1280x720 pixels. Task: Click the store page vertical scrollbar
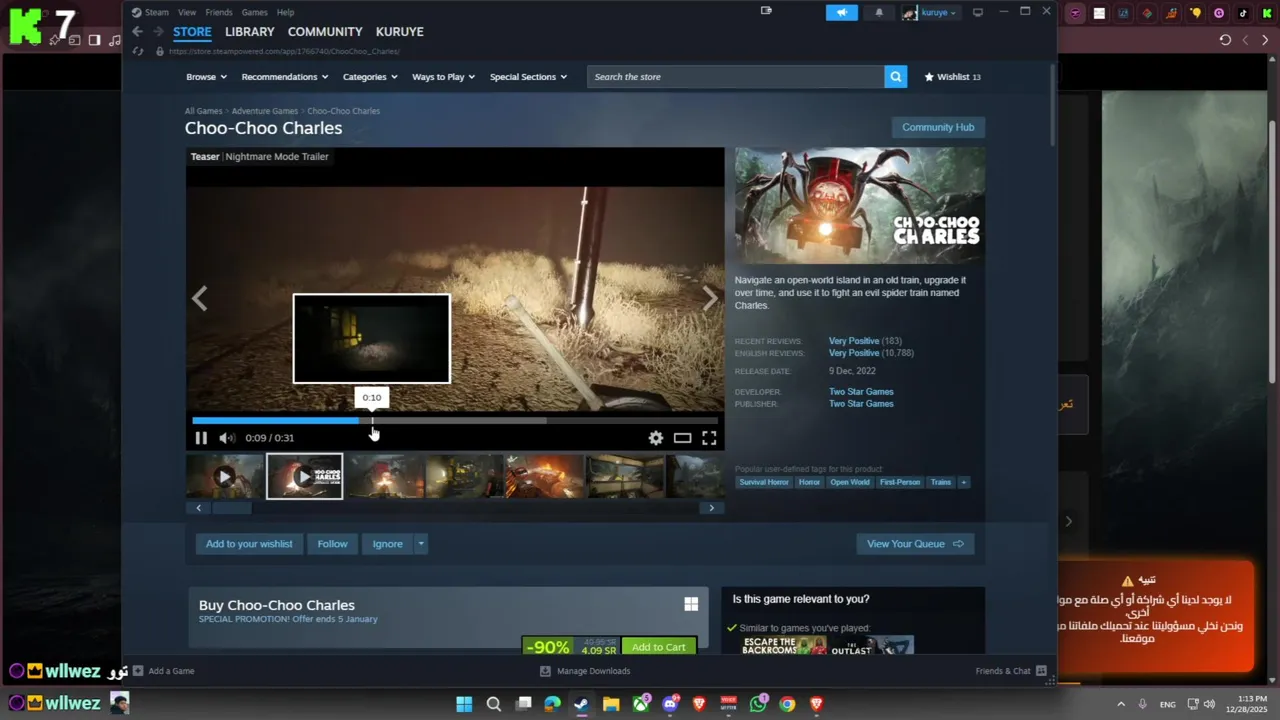[x=1051, y=105]
